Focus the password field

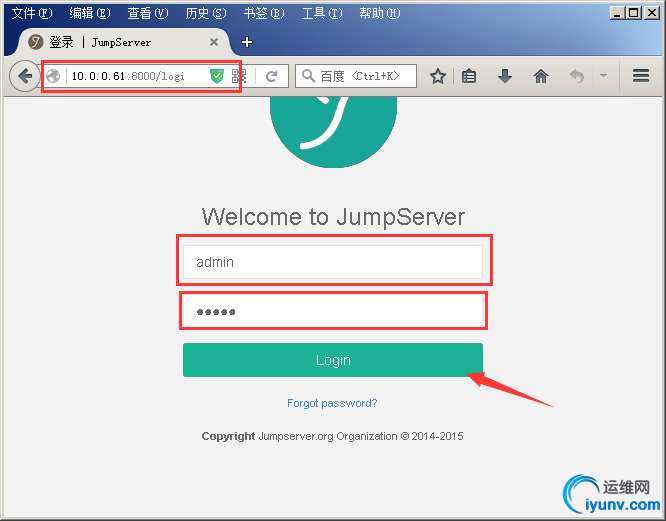tap(333, 311)
